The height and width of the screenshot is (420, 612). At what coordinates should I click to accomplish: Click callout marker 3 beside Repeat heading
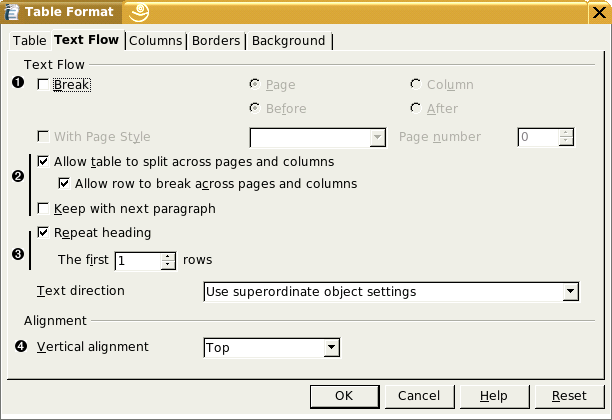point(17,253)
